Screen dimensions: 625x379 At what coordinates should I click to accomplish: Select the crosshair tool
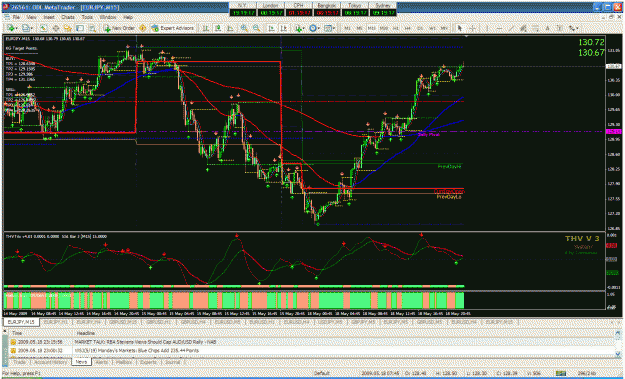pos(473,28)
